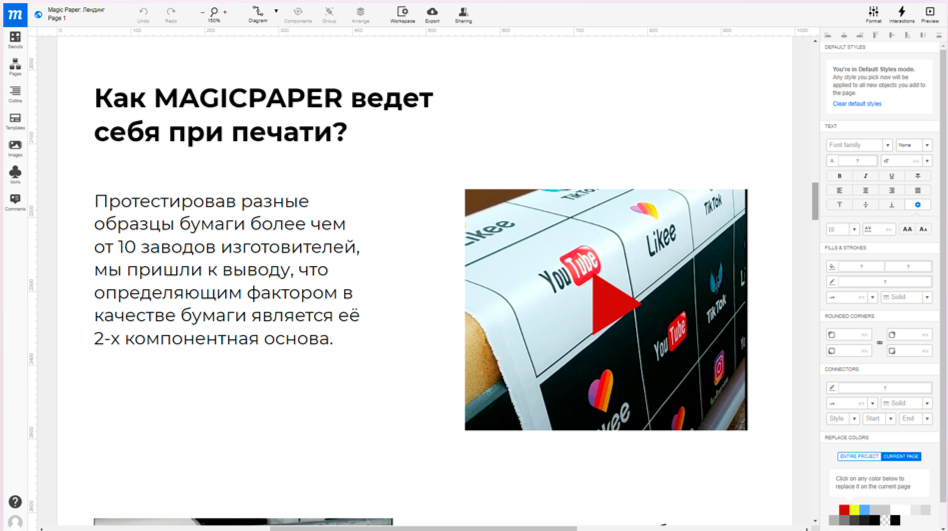Click the Clear default styles link

[x=857, y=104]
